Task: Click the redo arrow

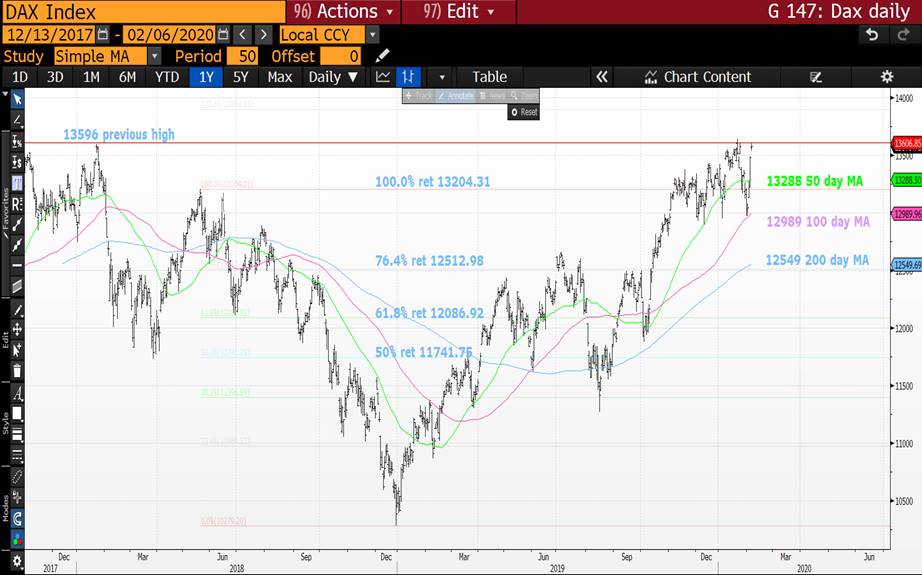Action: (903, 35)
